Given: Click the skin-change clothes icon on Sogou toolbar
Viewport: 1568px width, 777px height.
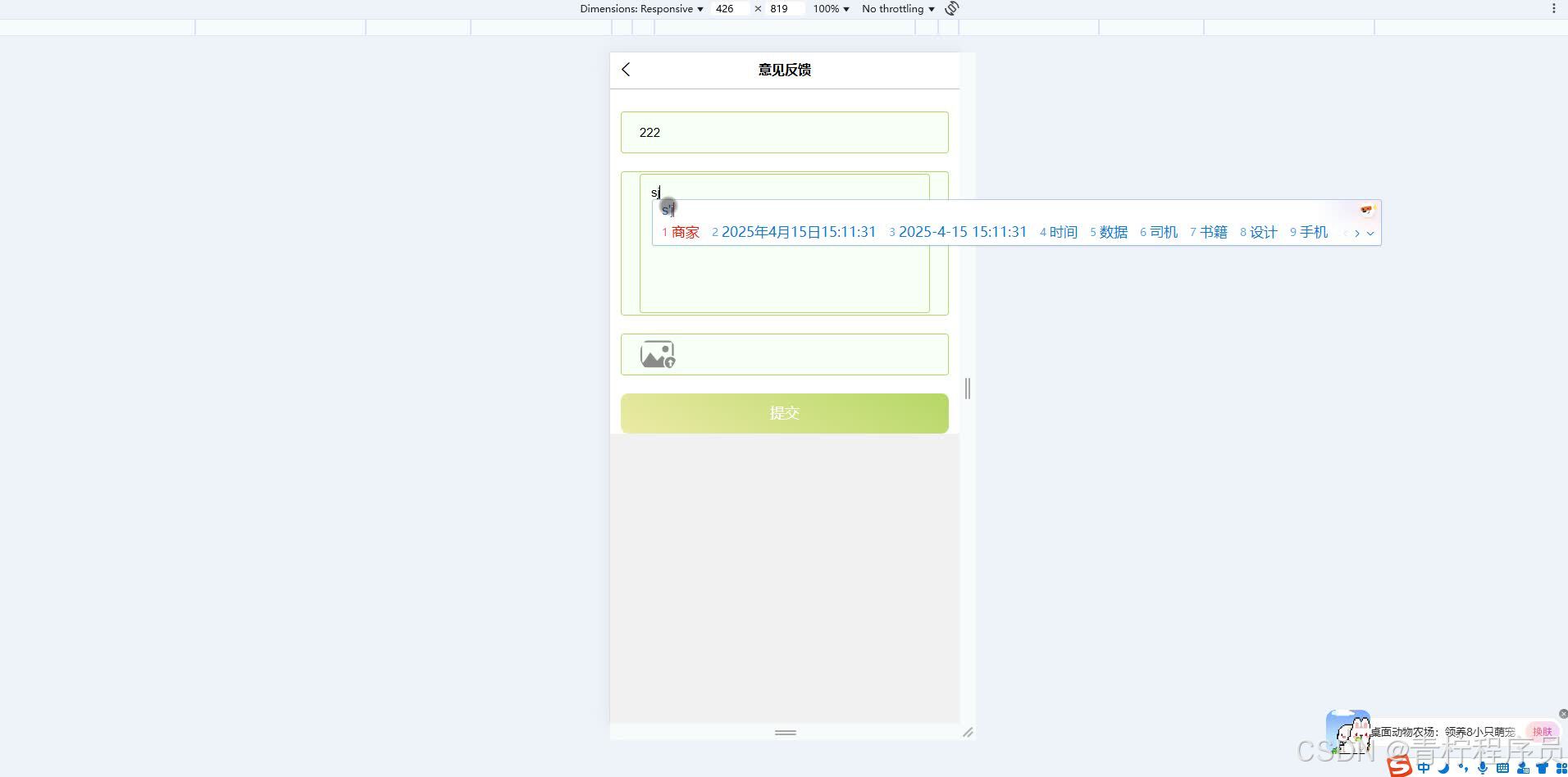Looking at the screenshot, I should (1542, 768).
